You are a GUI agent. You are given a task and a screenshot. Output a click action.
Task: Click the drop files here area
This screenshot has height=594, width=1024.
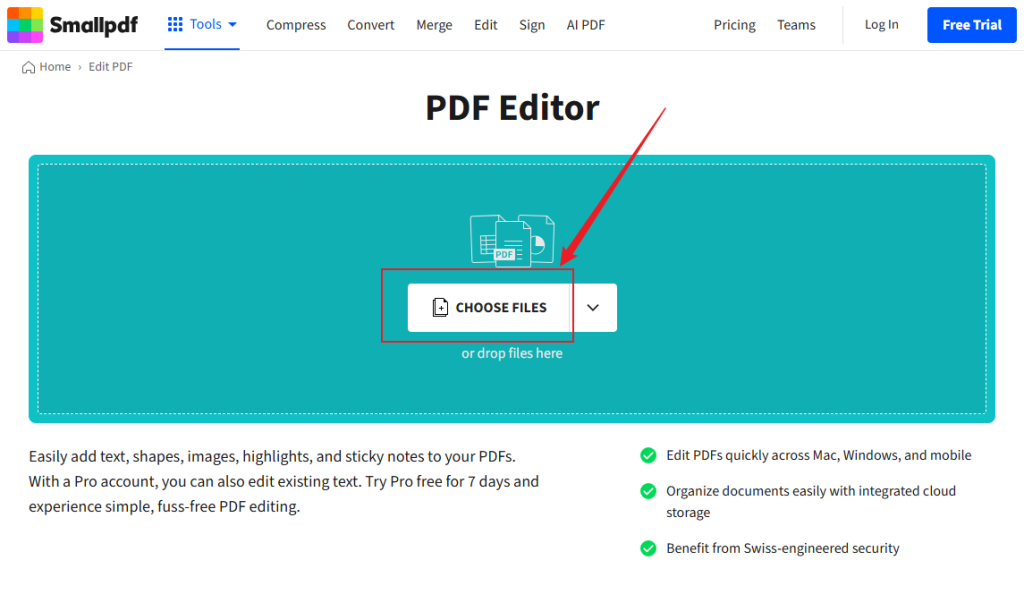coord(512,353)
